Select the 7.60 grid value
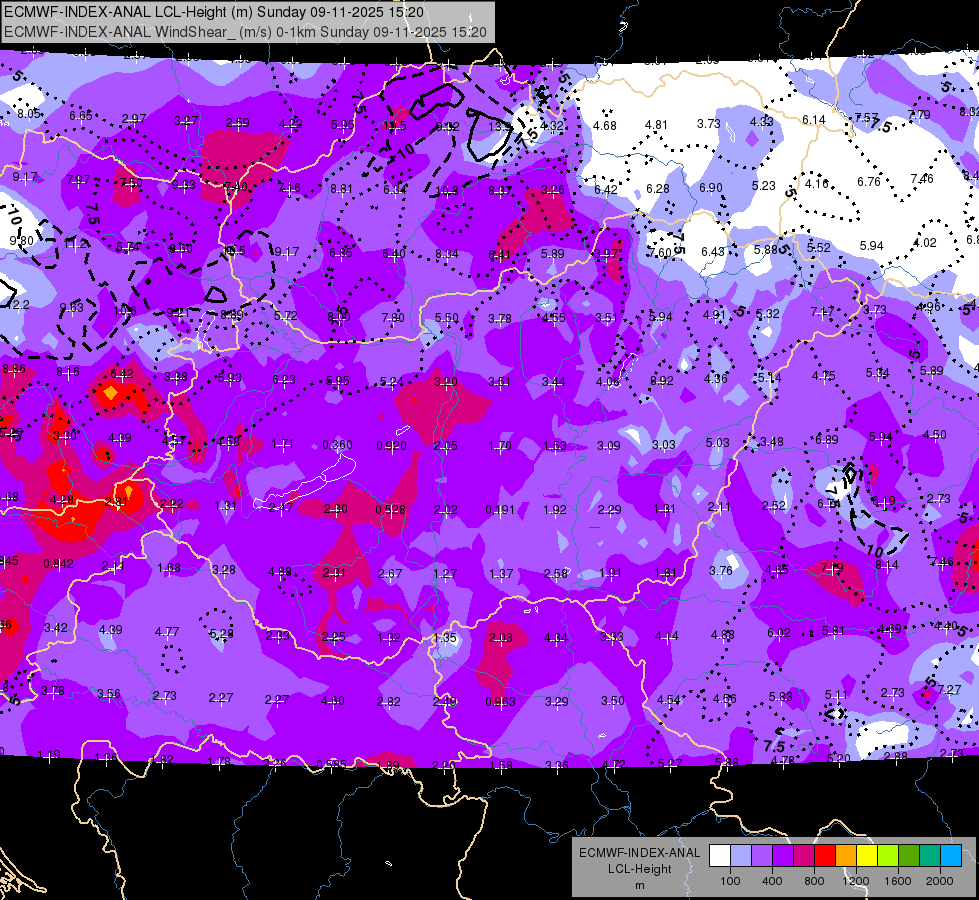The height and width of the screenshot is (900, 979). pos(659,253)
